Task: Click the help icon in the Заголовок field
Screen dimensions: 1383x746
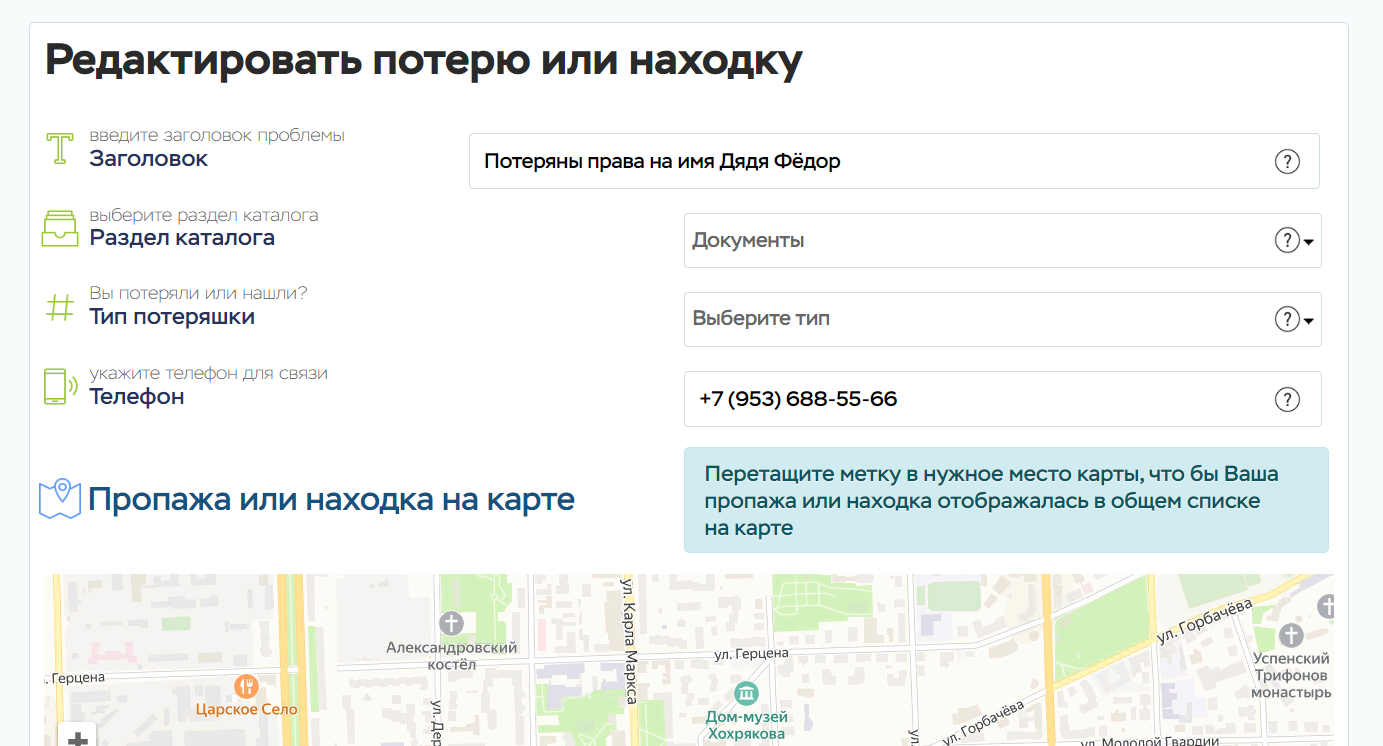Action: pos(1287,161)
